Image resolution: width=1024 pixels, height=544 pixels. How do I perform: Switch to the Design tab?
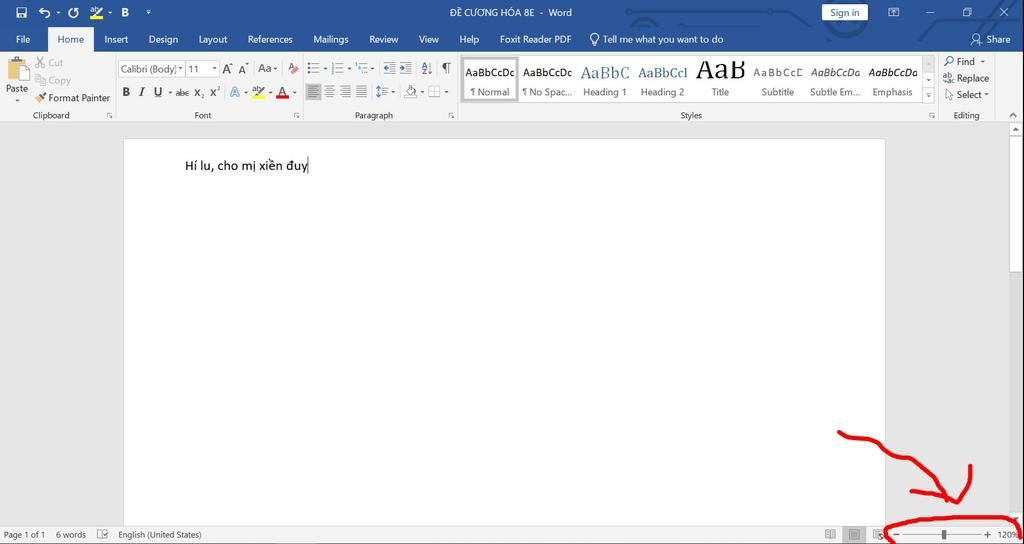(163, 39)
